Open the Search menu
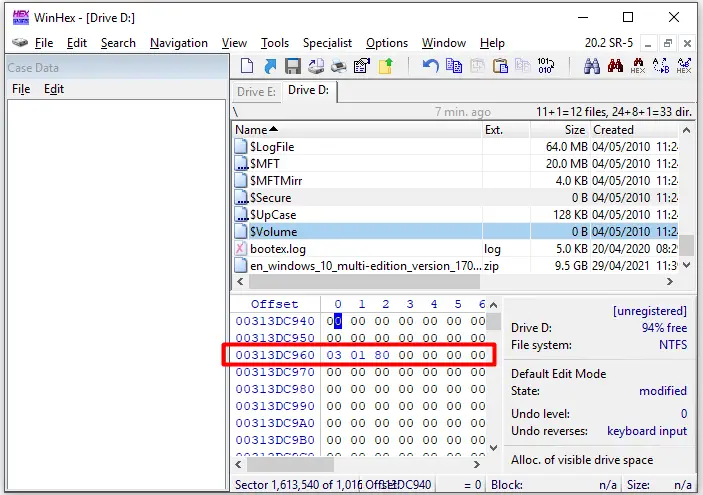Viewport: 703px width, 495px height. [x=118, y=43]
